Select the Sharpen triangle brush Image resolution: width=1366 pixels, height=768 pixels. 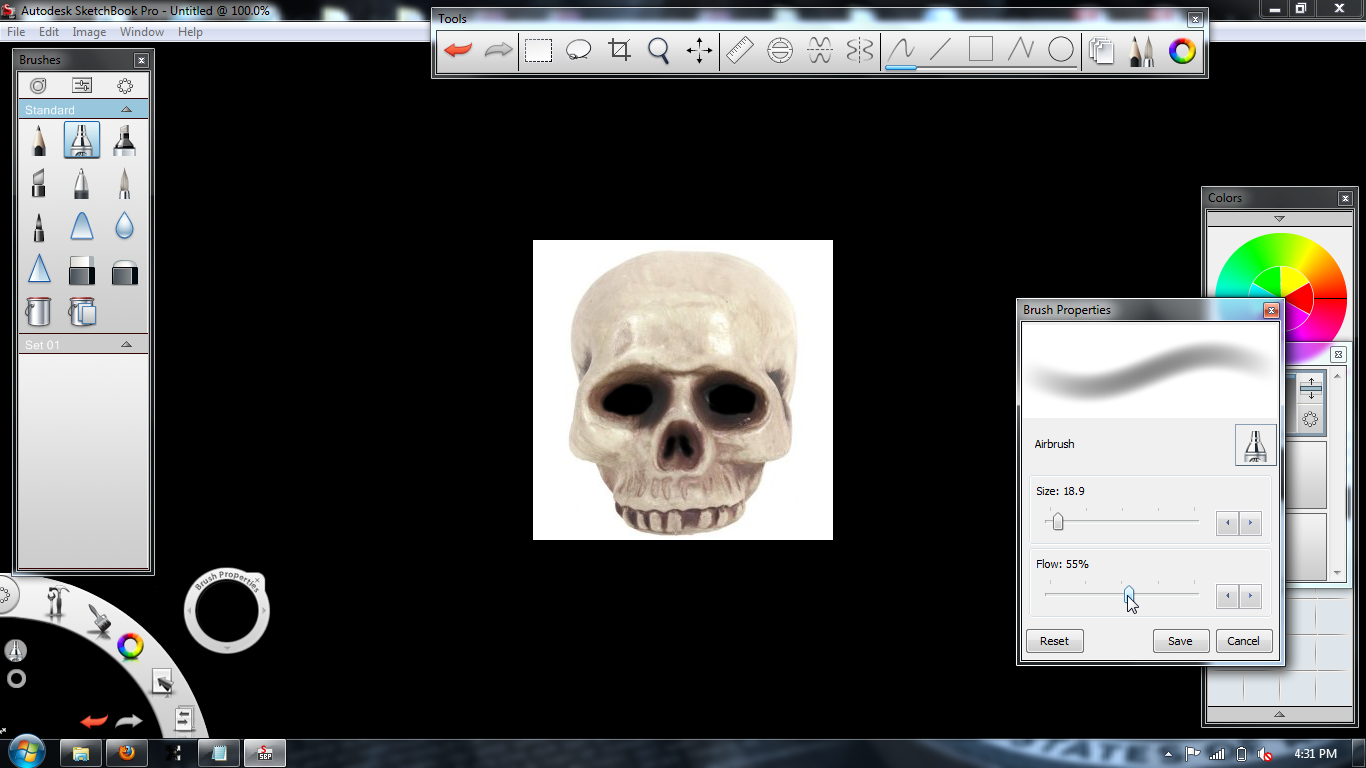click(38, 270)
